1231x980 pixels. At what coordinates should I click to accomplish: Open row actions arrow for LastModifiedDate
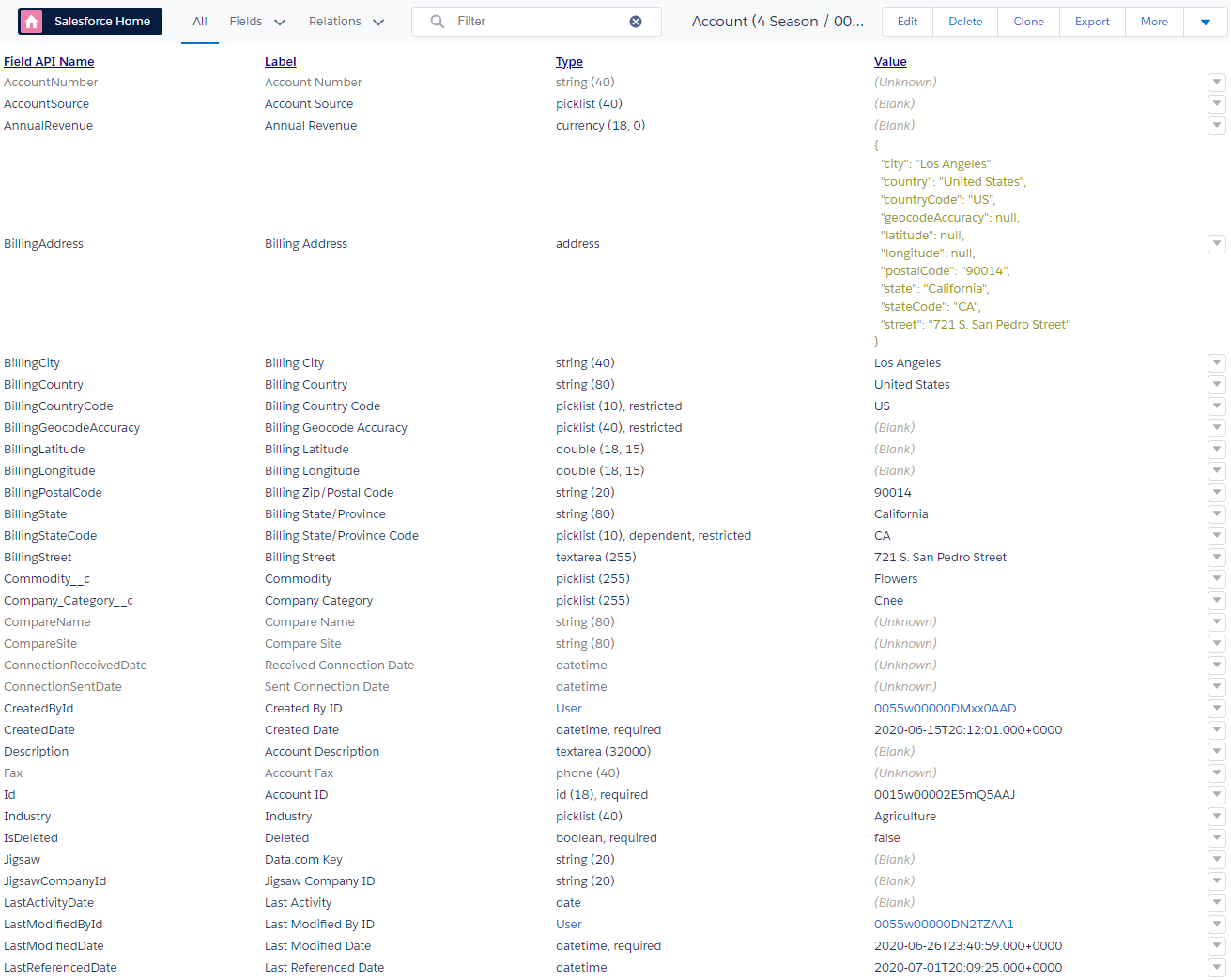point(1217,946)
